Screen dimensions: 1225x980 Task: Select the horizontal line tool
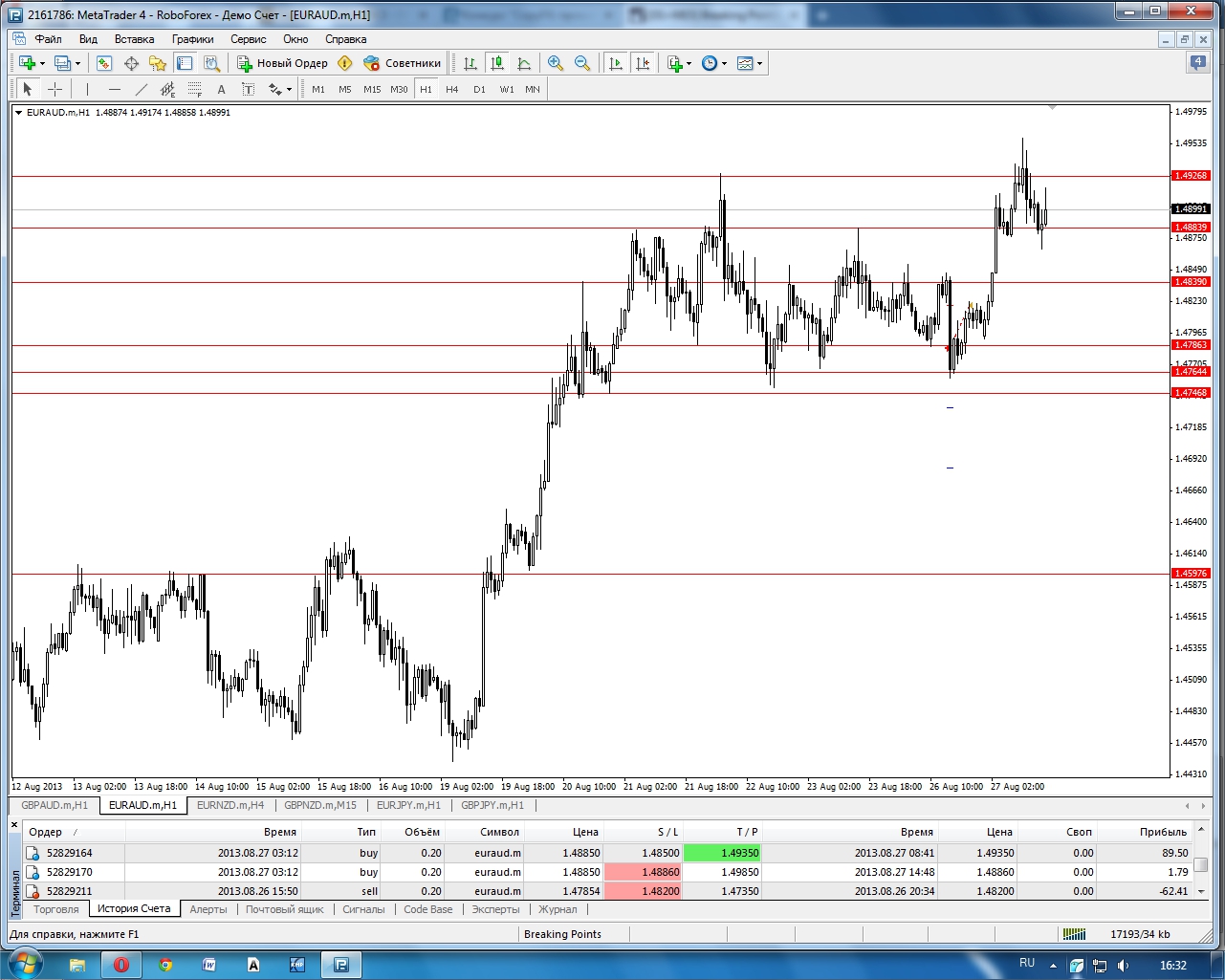(x=114, y=89)
